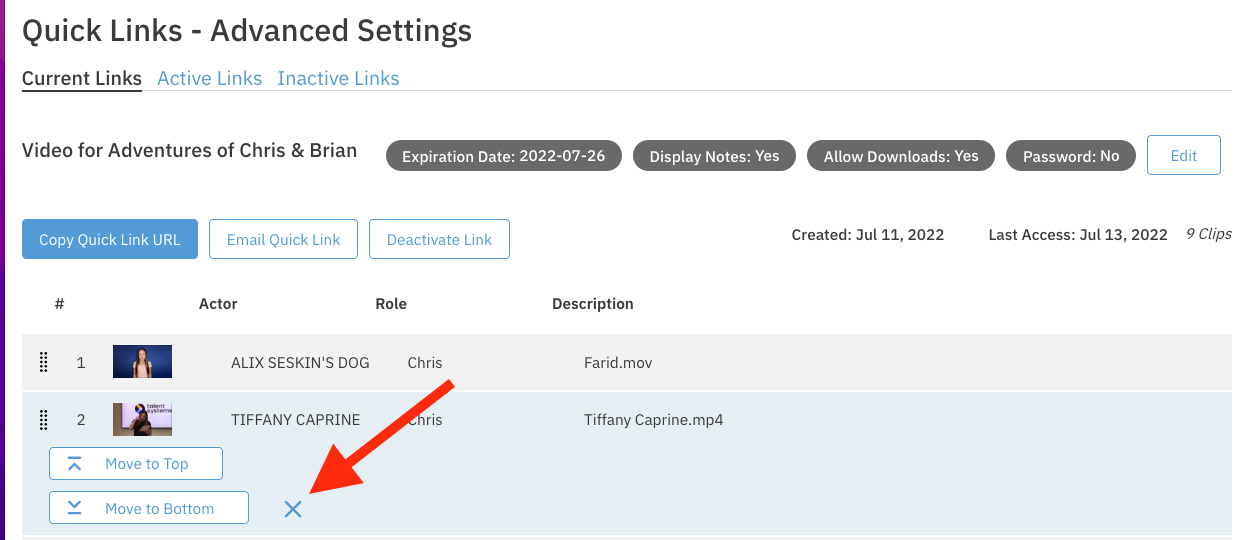This screenshot has height=540, width=1244.
Task: Click Deactivate Link button
Action: coord(439,239)
